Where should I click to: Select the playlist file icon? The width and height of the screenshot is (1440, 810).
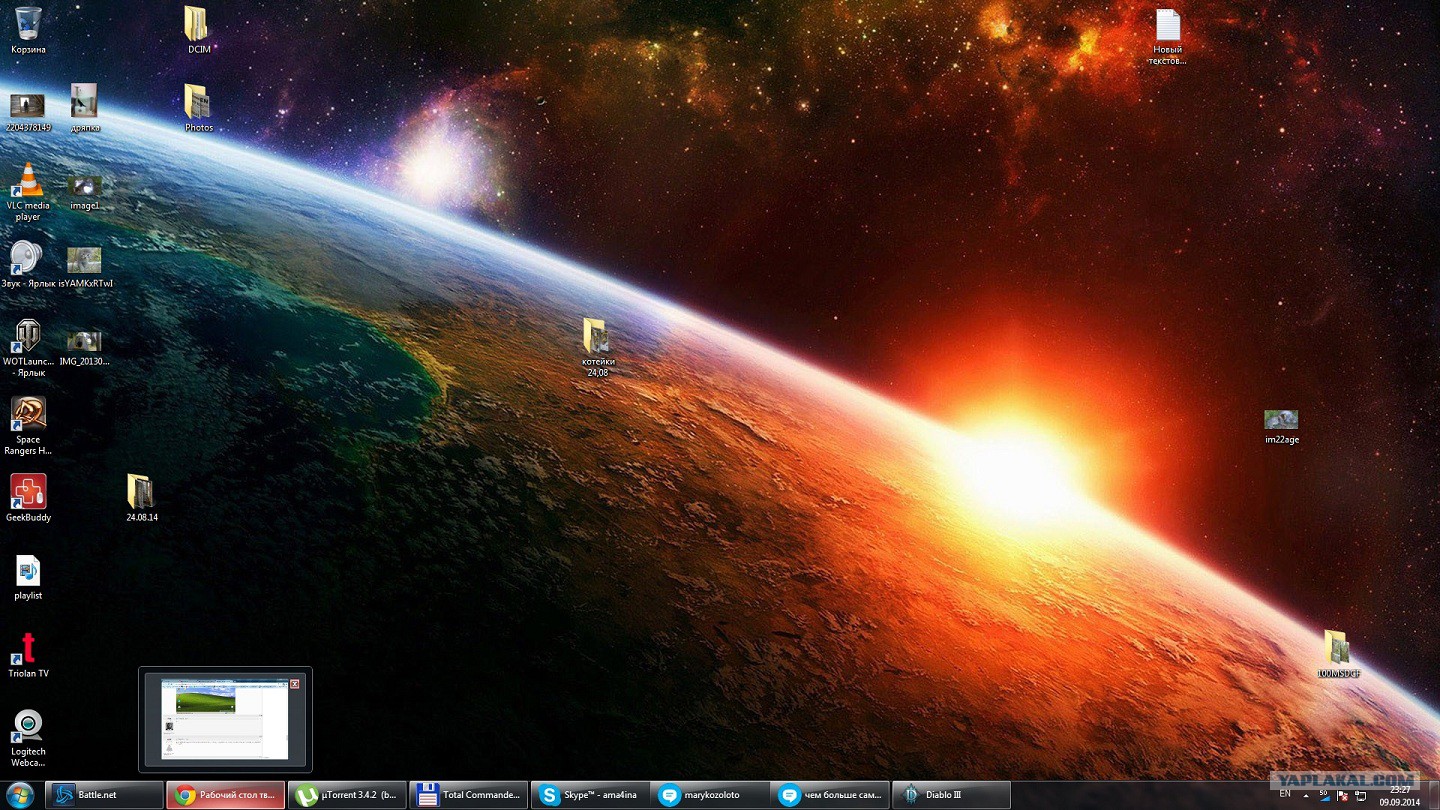coord(28,577)
